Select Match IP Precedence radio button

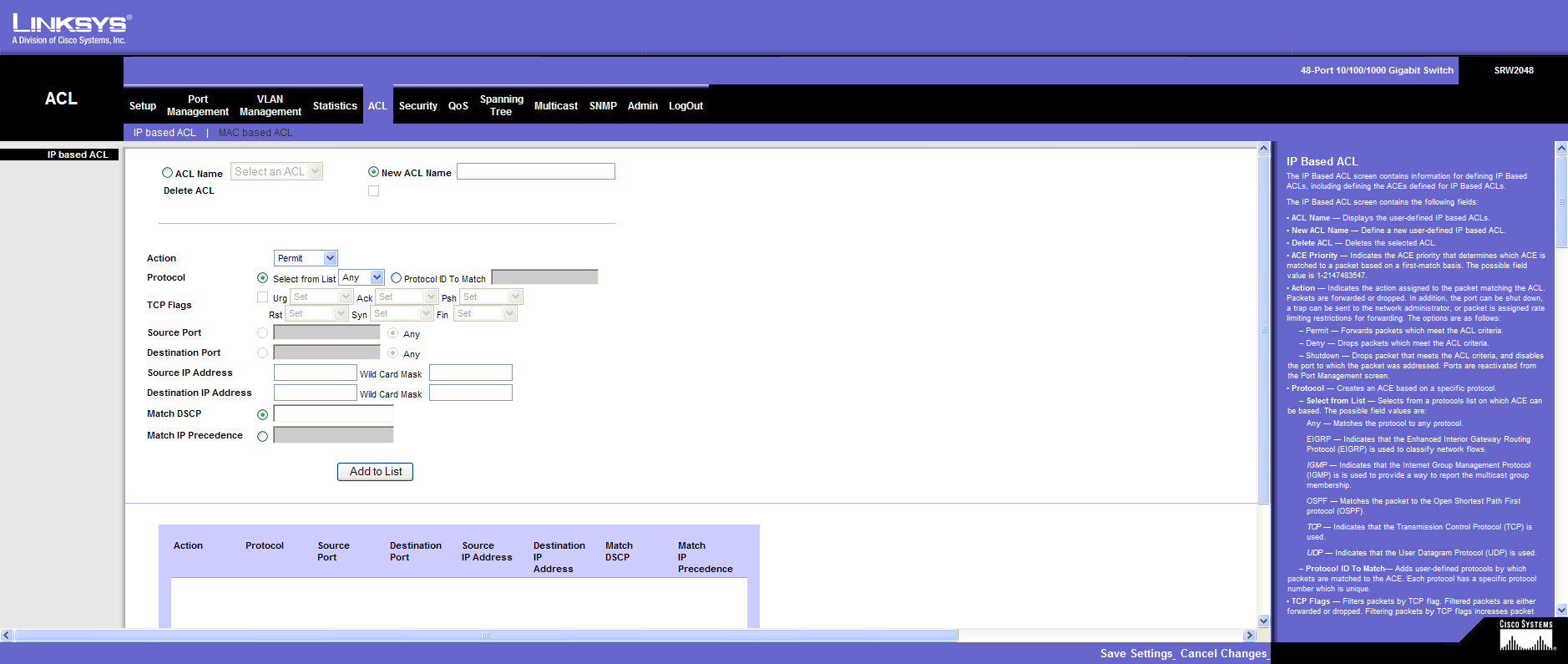point(262,436)
